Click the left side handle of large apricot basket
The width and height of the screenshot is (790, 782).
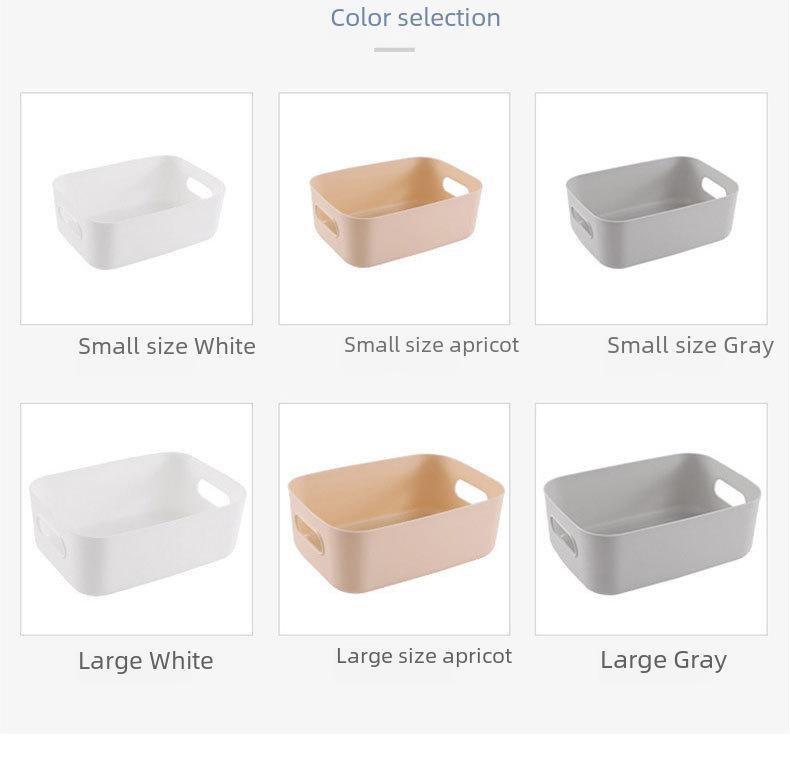(x=309, y=533)
